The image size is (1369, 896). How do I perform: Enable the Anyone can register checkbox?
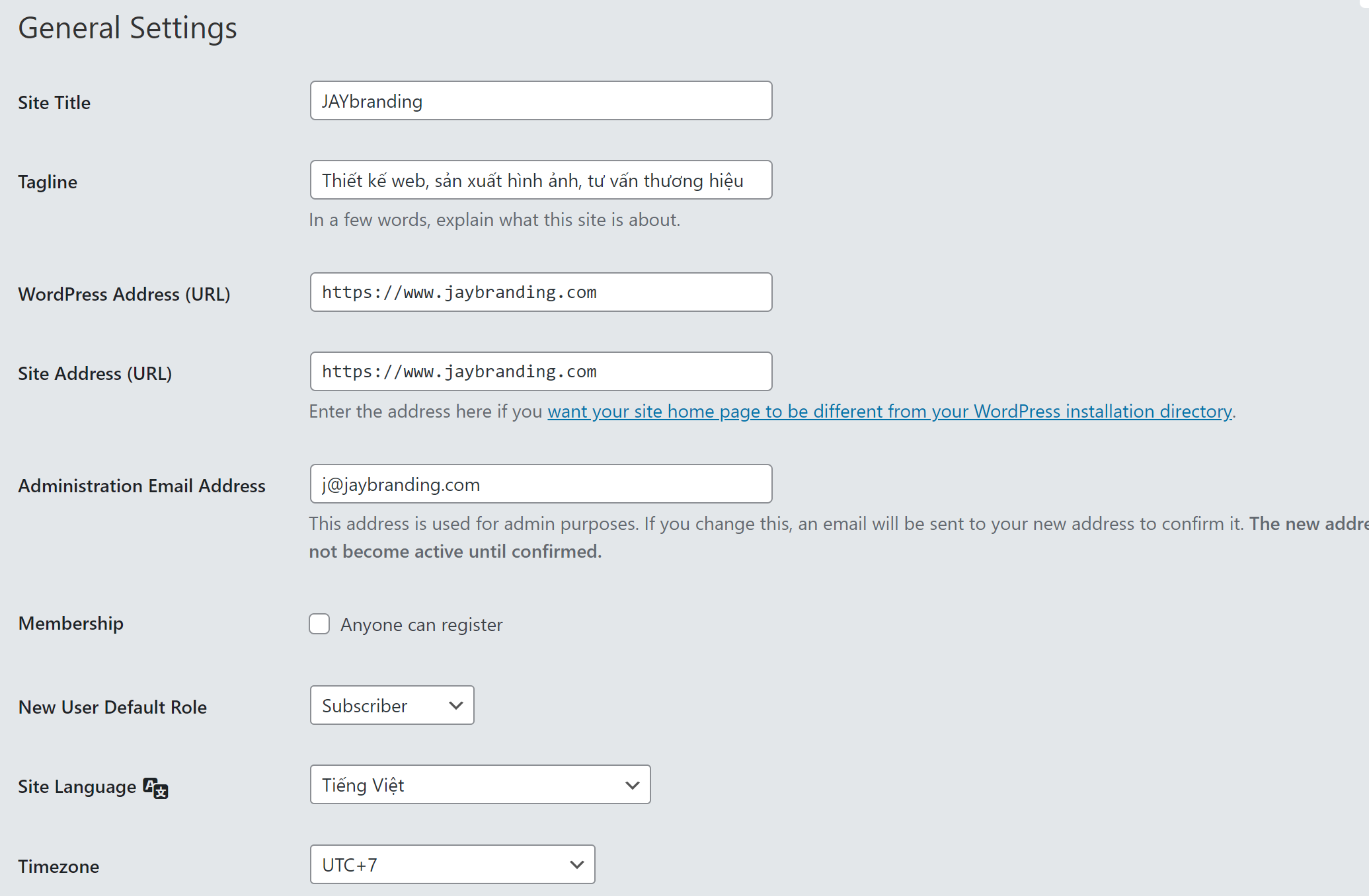click(x=319, y=624)
